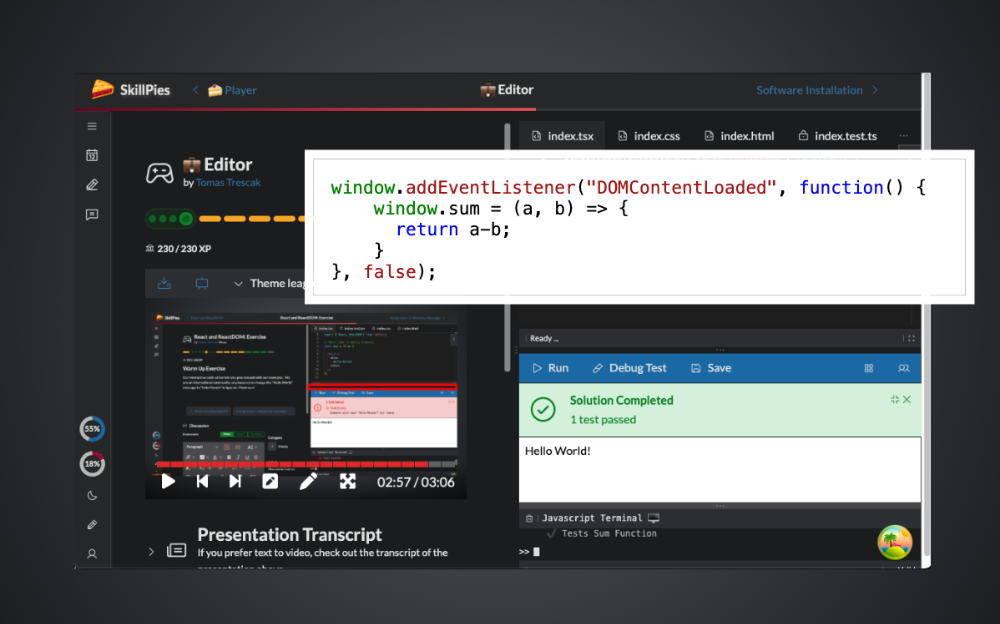The height and width of the screenshot is (624, 1000).
Task: Expand the Presentation Transcript section
Action: (152, 551)
